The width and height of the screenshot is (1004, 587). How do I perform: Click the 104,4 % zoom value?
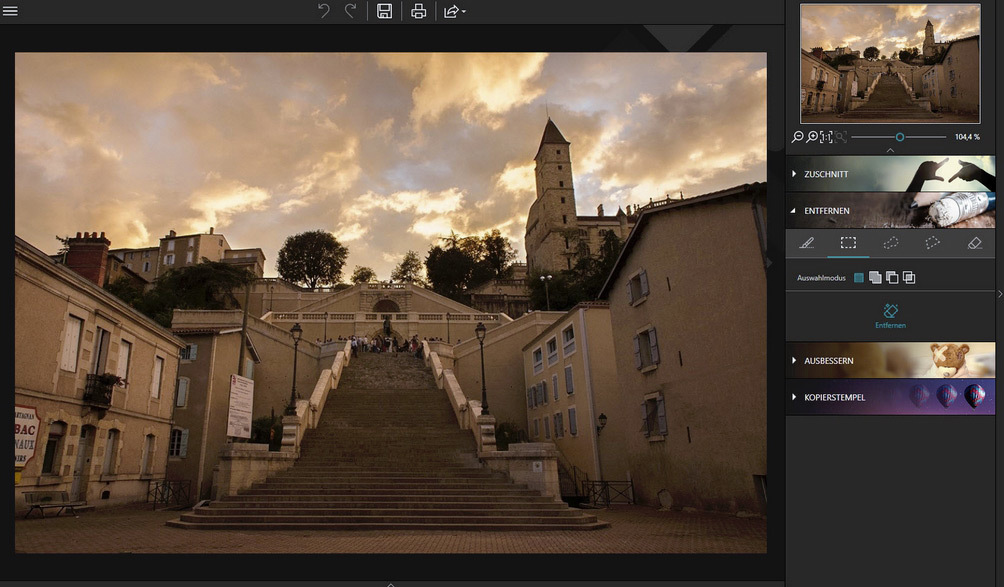coord(967,137)
